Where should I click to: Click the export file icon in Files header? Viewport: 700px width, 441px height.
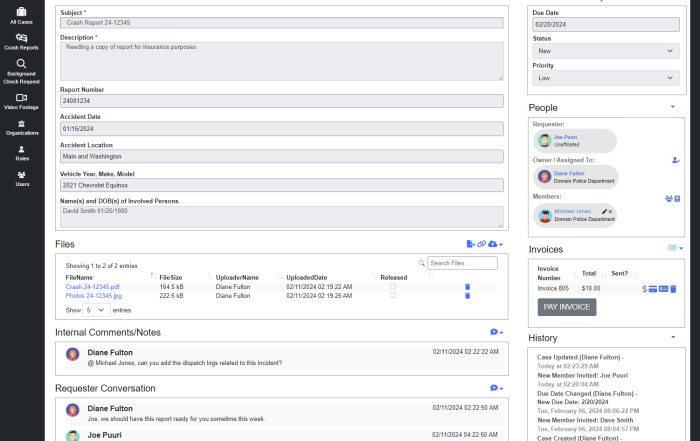click(470, 244)
